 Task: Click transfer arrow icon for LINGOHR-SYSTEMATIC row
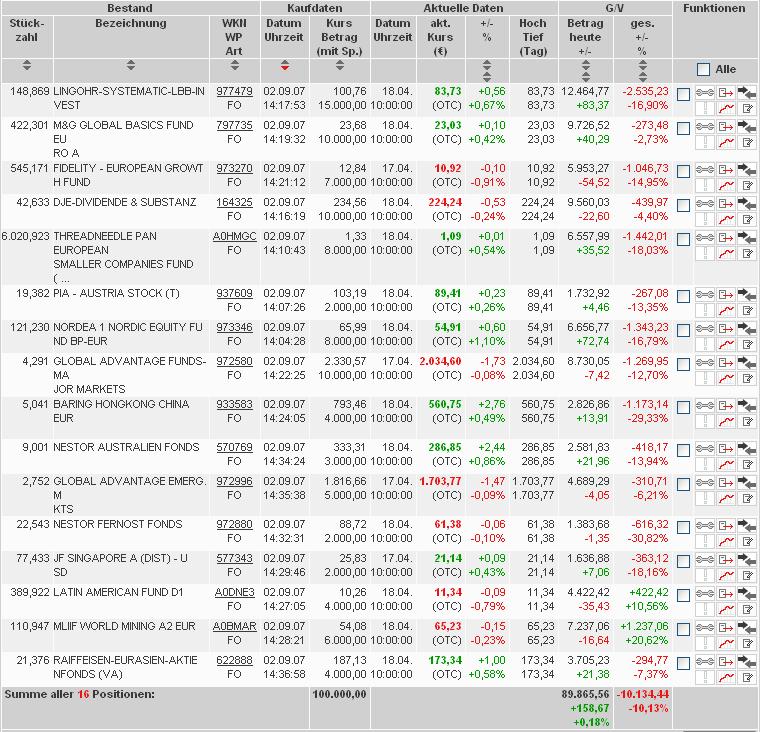pos(726,93)
